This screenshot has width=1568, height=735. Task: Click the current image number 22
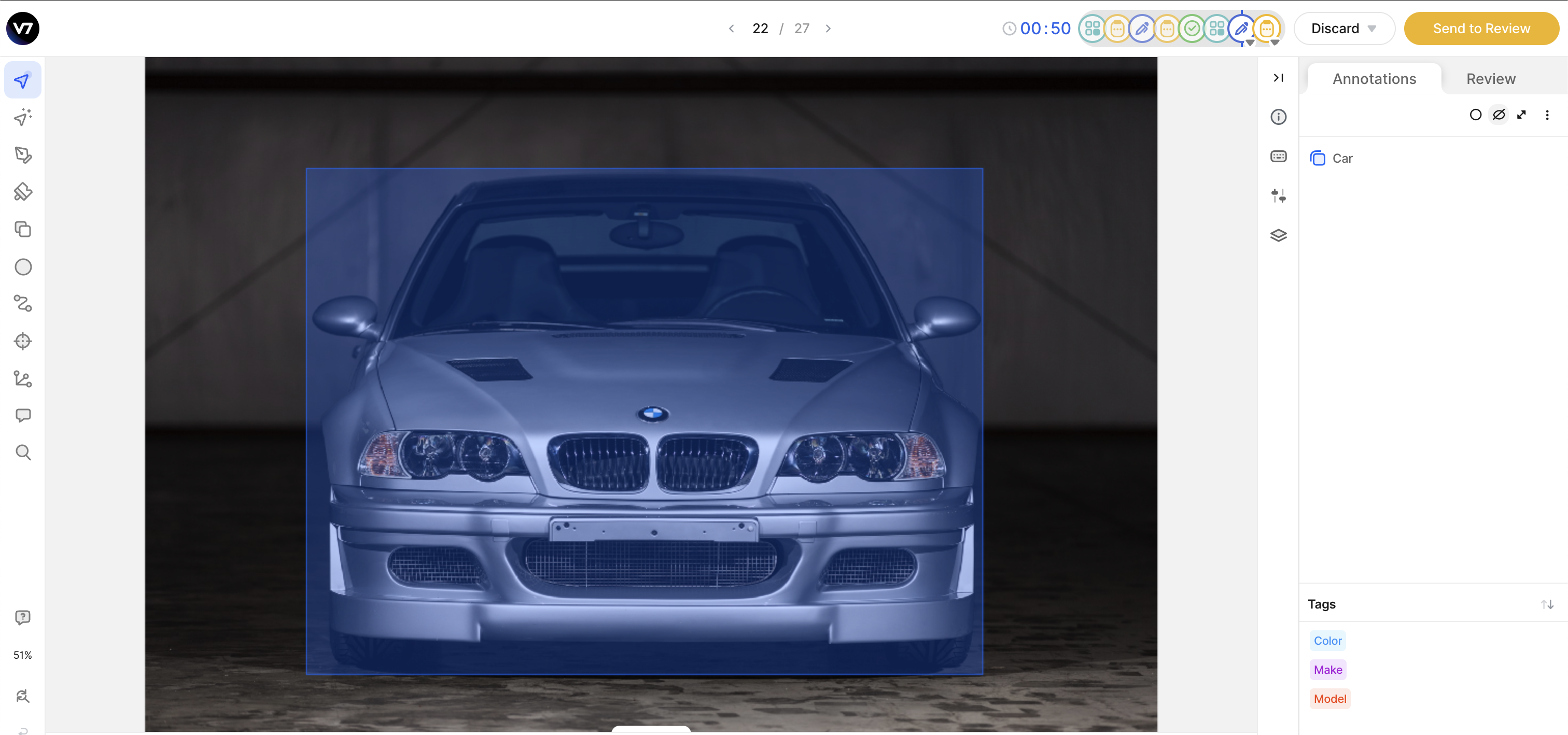760,29
